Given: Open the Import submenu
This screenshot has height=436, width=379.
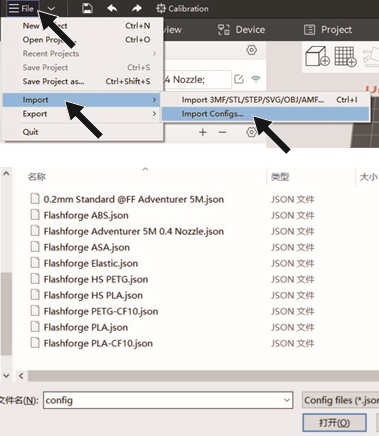Looking at the screenshot, I should coord(81,100).
